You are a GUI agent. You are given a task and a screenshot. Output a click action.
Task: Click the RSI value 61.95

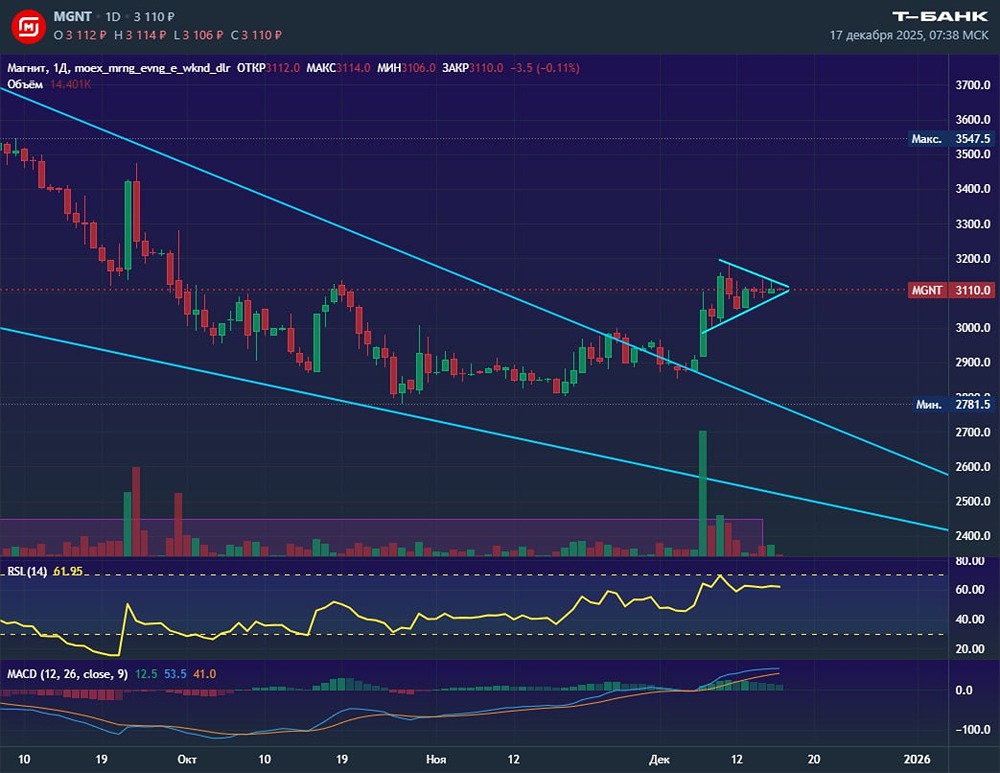coord(68,571)
